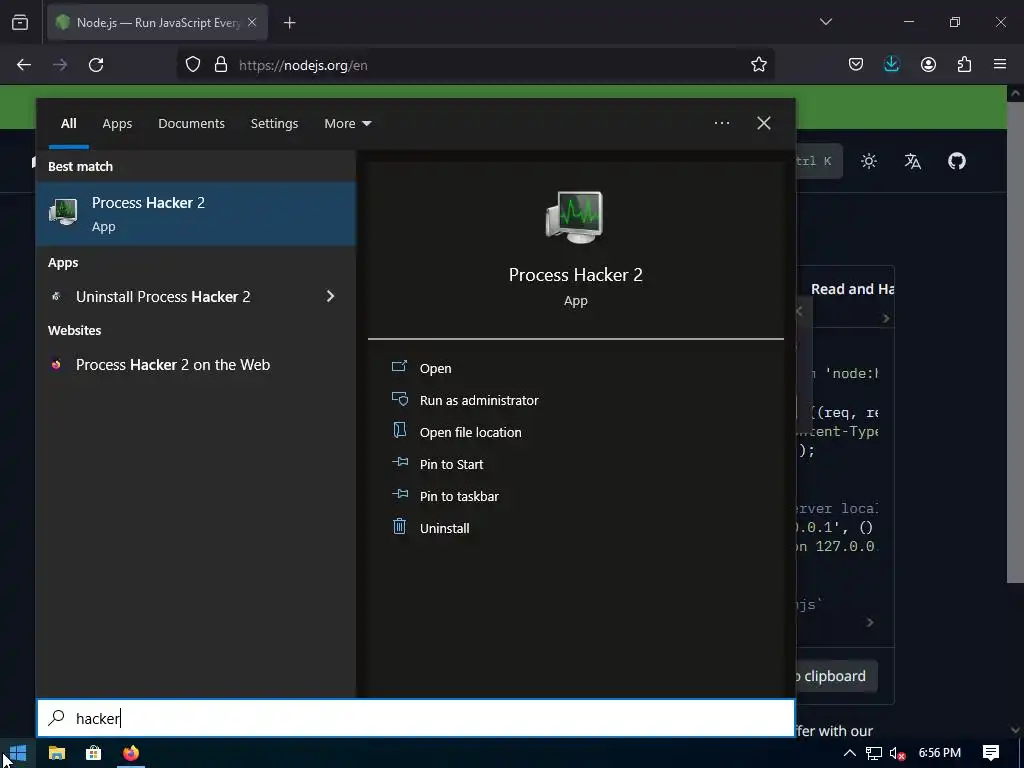
Task: Switch to Firefox on the taskbar
Action: coord(131,753)
